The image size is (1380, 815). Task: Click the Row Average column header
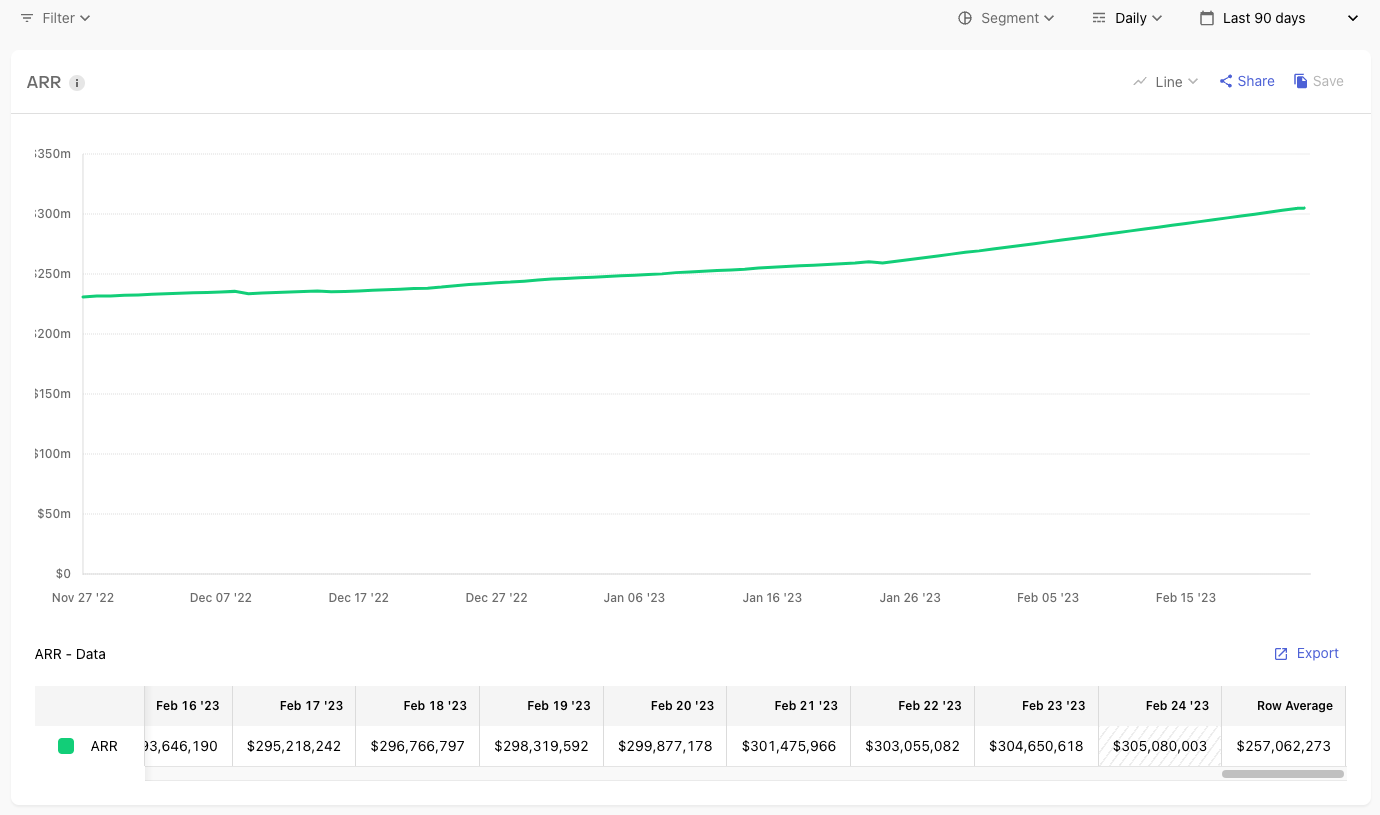point(1284,706)
